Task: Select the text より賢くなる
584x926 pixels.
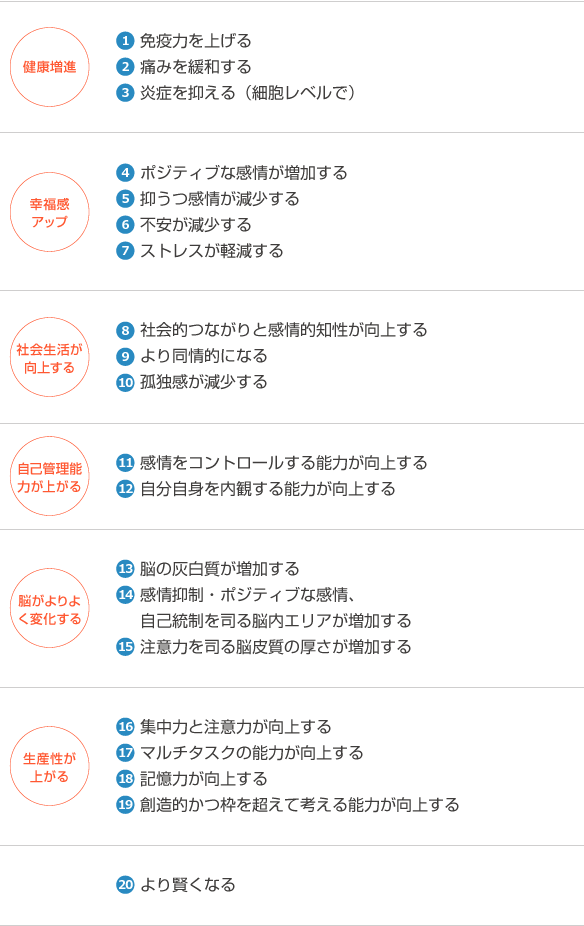Action: 188,885
